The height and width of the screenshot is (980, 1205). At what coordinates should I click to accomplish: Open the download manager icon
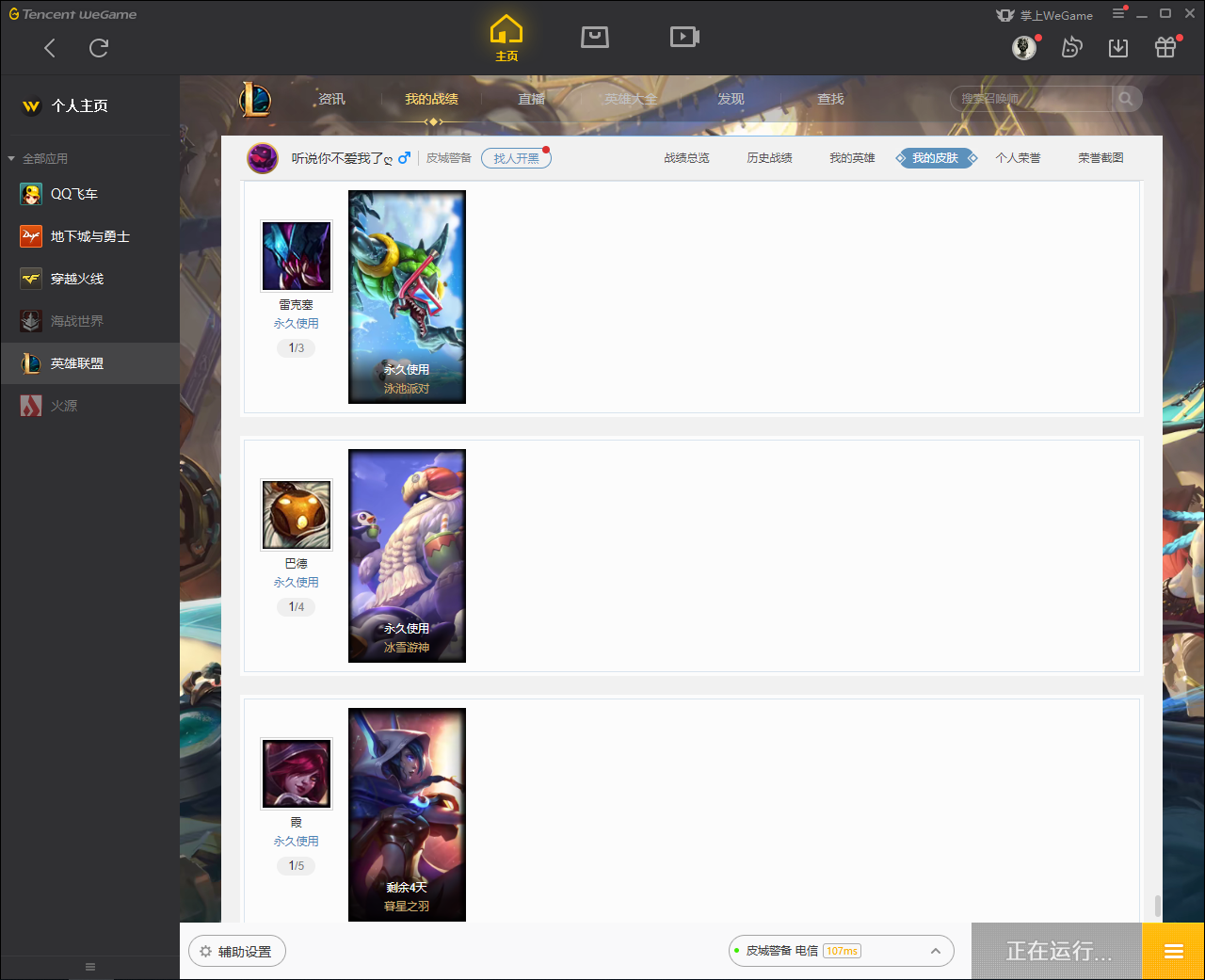(x=1118, y=48)
